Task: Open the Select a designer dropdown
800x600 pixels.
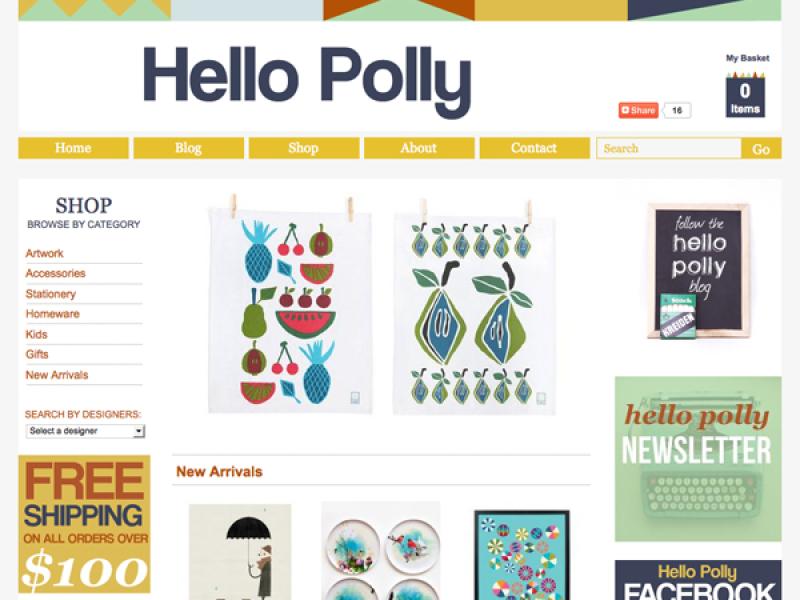Action: (x=85, y=431)
